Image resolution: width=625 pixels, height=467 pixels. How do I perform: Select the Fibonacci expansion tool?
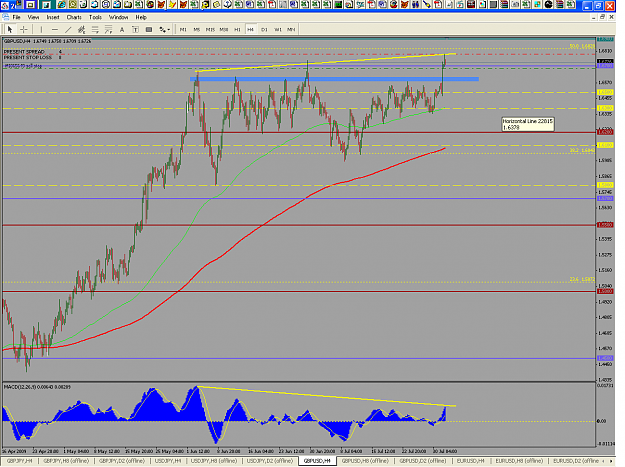(108, 29)
